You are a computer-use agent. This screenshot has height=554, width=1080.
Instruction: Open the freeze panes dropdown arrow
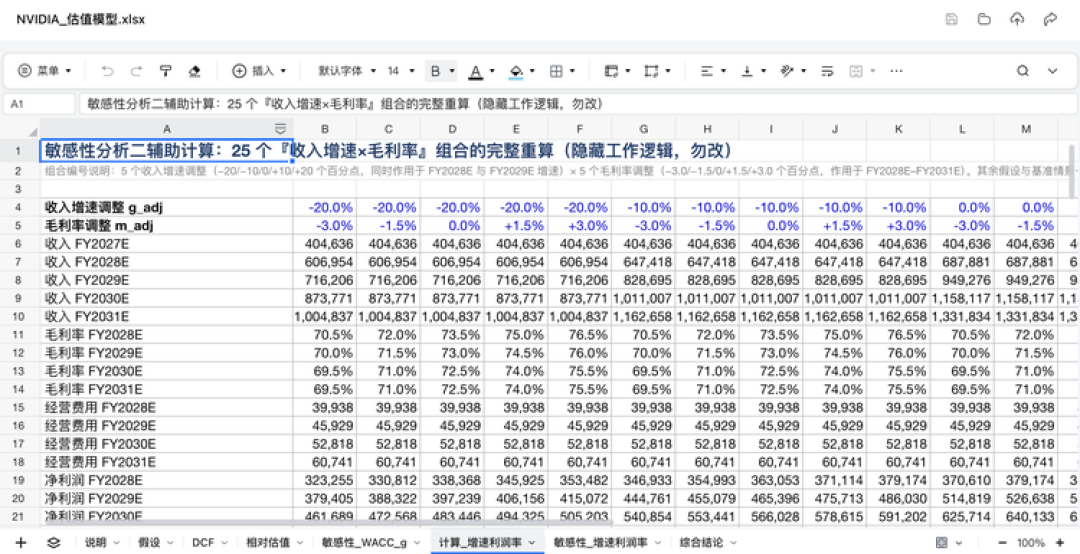pyautogui.click(x=627, y=71)
